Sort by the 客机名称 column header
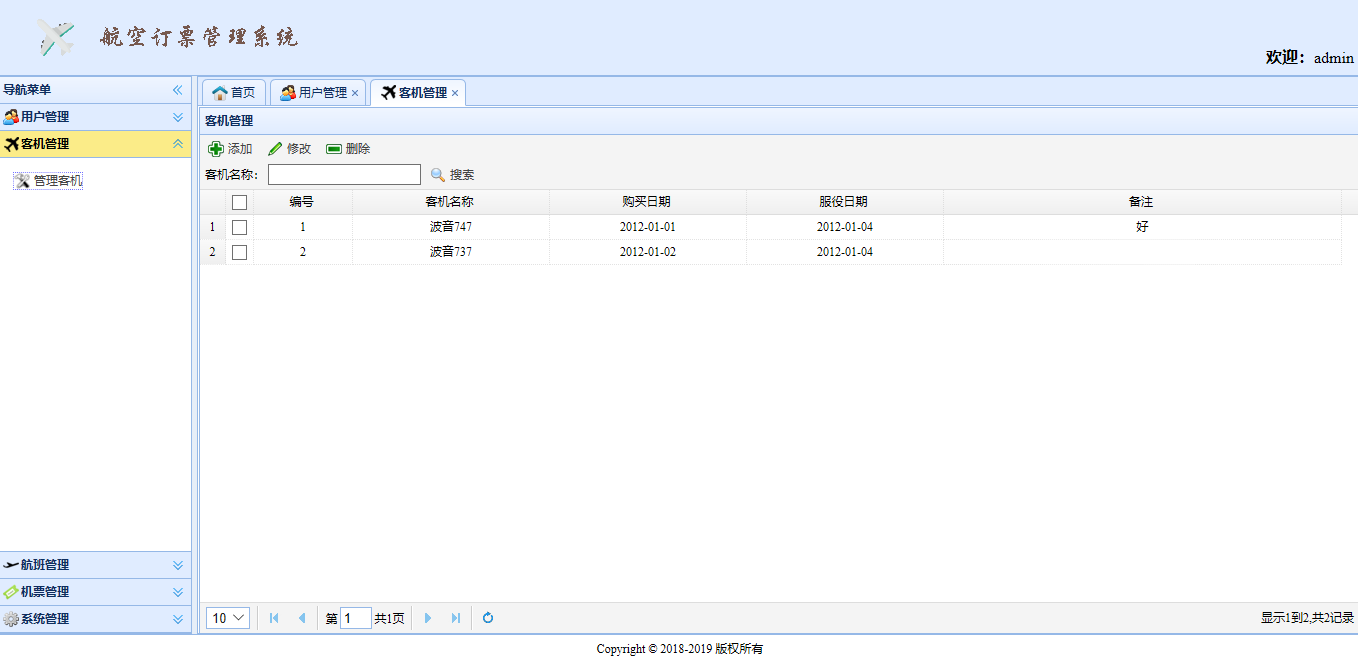Viewport: 1358px width, 657px height. pos(450,202)
